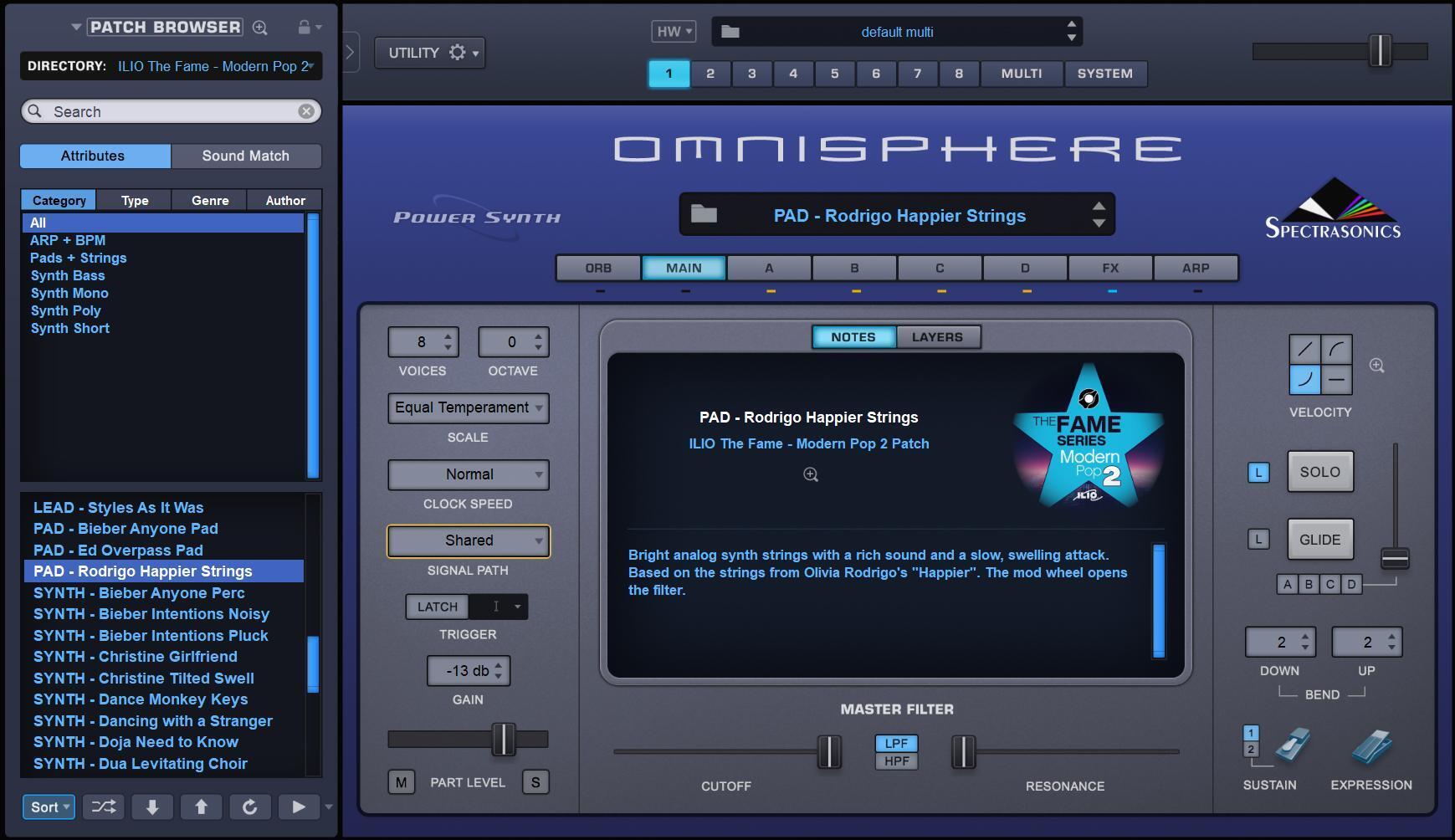Click the shuffle patch icon in browser footer
The width and height of the screenshot is (1455, 840).
(x=103, y=807)
